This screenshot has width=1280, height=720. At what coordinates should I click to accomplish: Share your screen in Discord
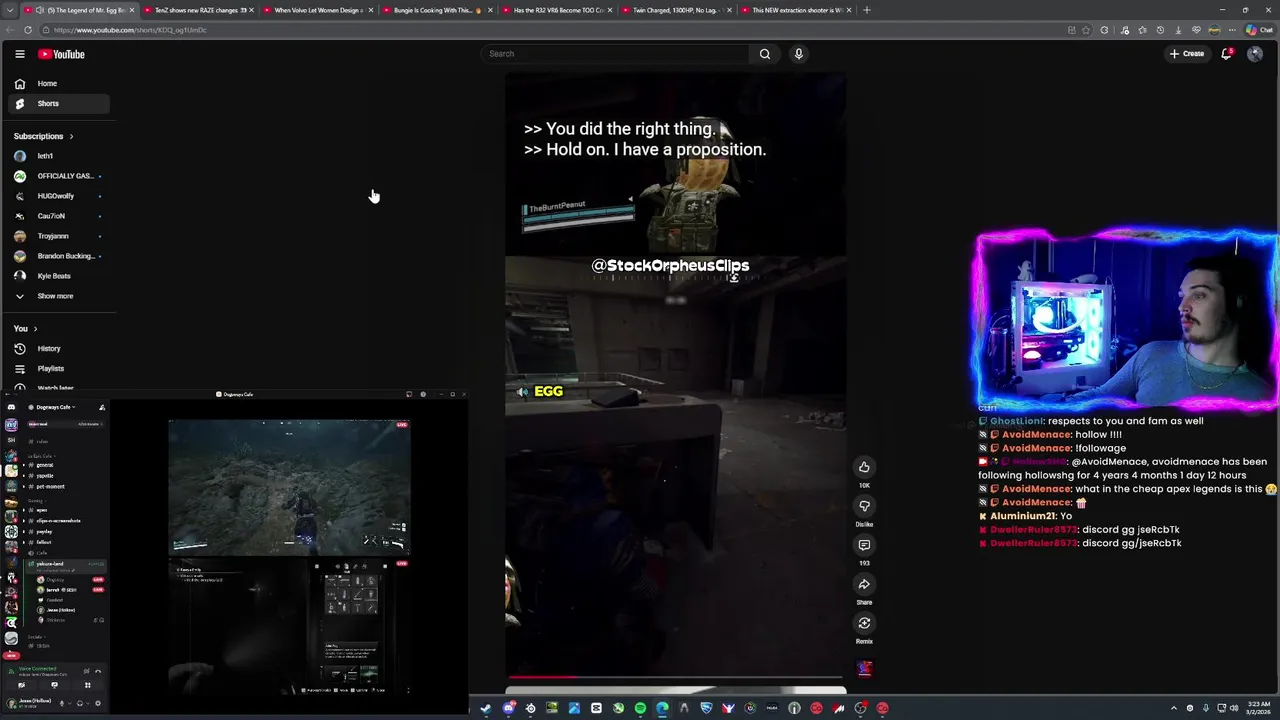point(55,685)
